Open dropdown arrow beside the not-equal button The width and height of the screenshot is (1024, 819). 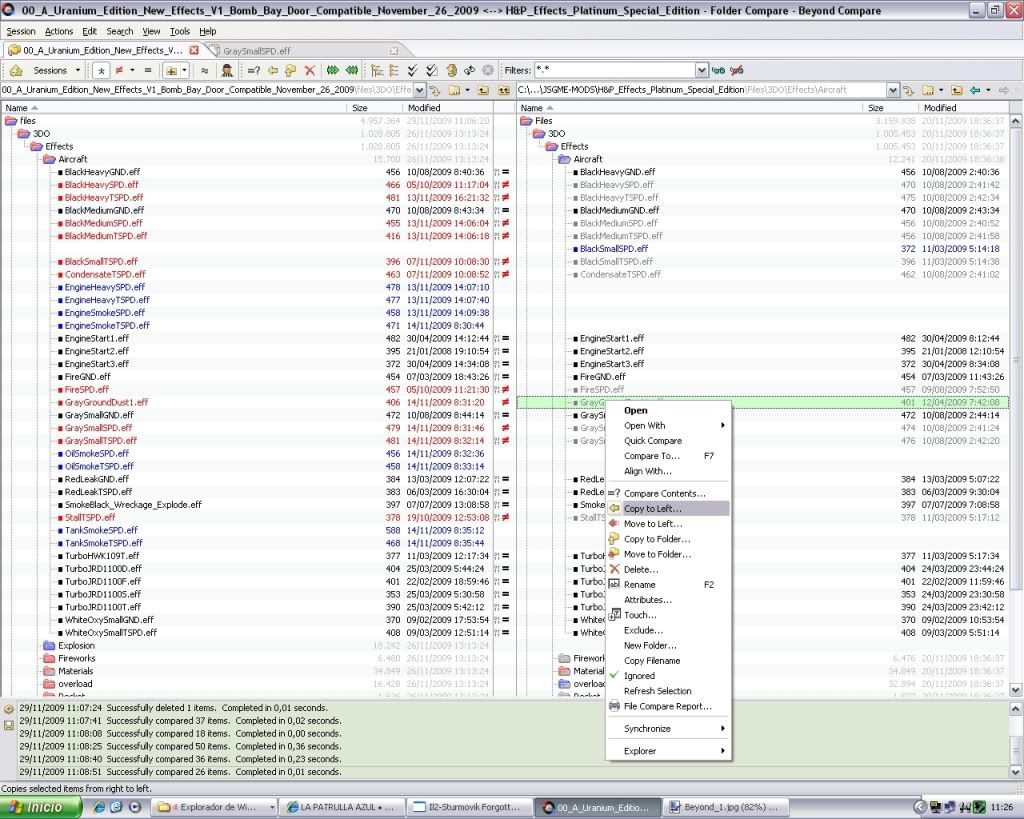click(x=132, y=71)
